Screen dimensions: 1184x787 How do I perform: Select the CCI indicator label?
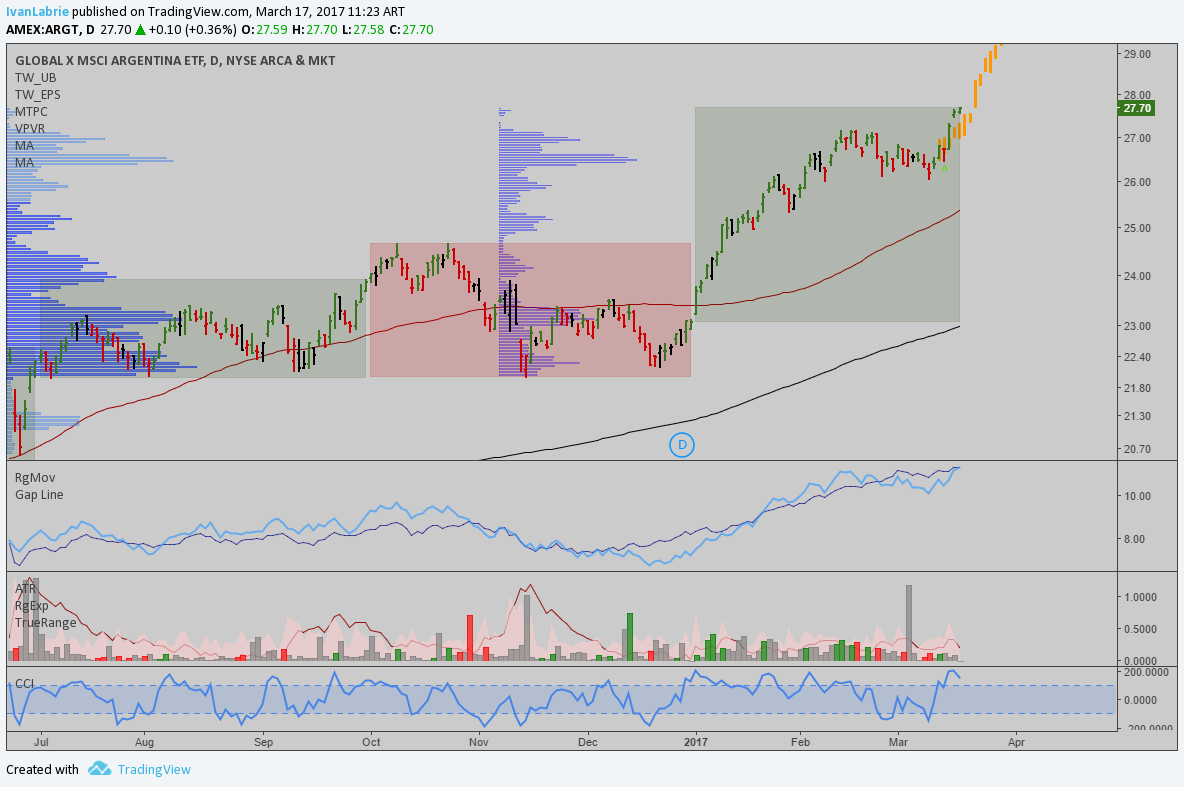(x=25, y=684)
